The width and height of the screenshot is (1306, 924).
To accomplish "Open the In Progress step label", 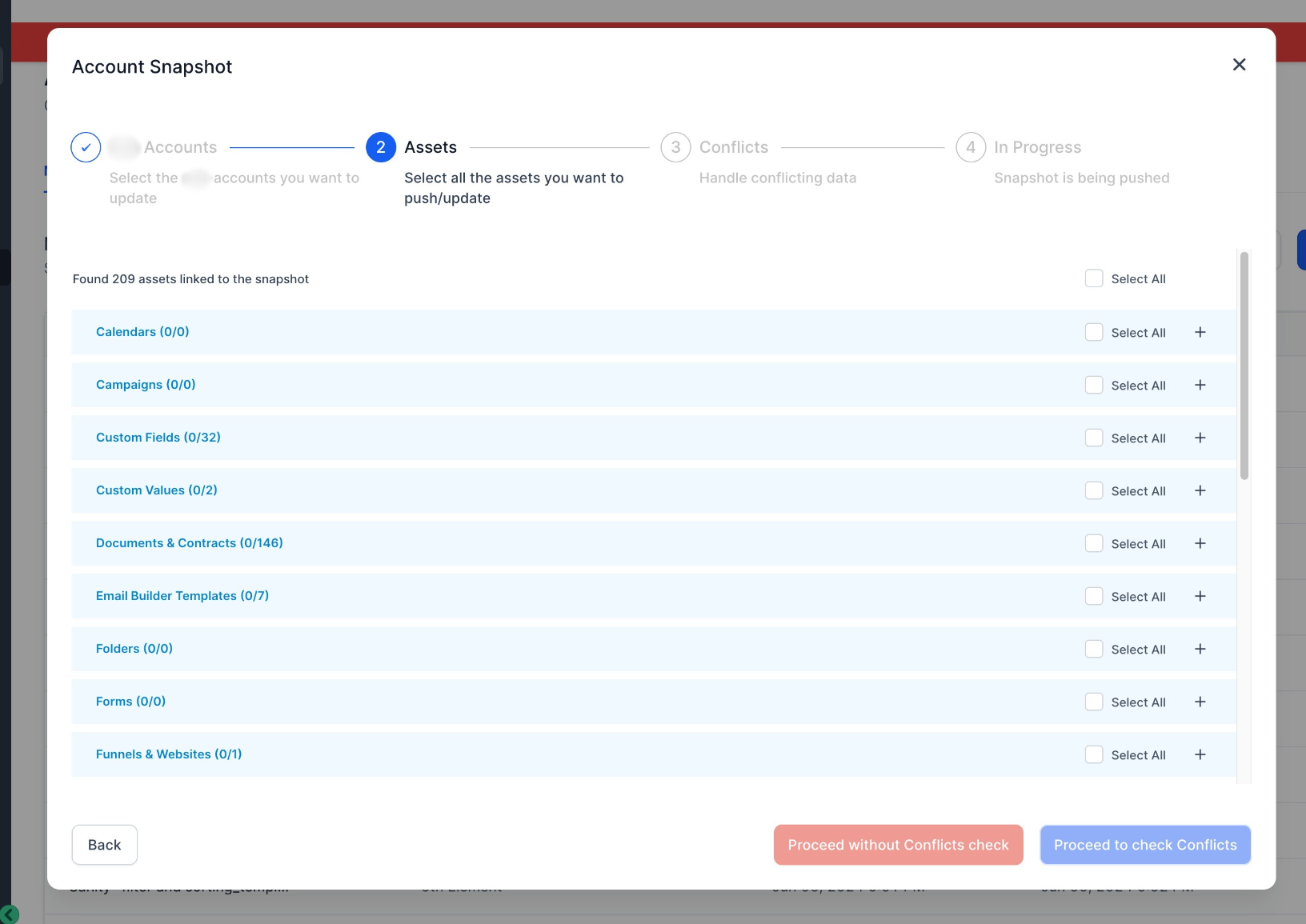I will (1038, 147).
